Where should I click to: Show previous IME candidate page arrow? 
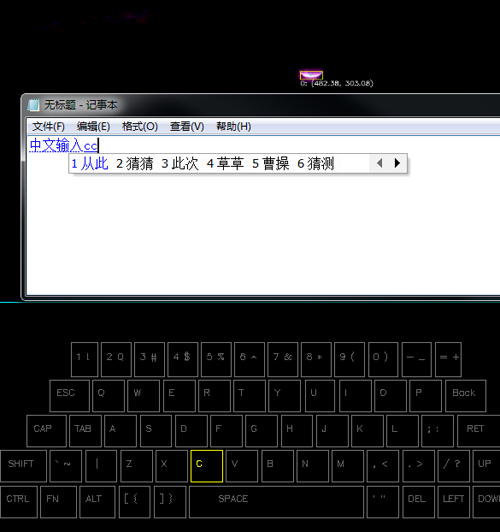click(x=380, y=163)
